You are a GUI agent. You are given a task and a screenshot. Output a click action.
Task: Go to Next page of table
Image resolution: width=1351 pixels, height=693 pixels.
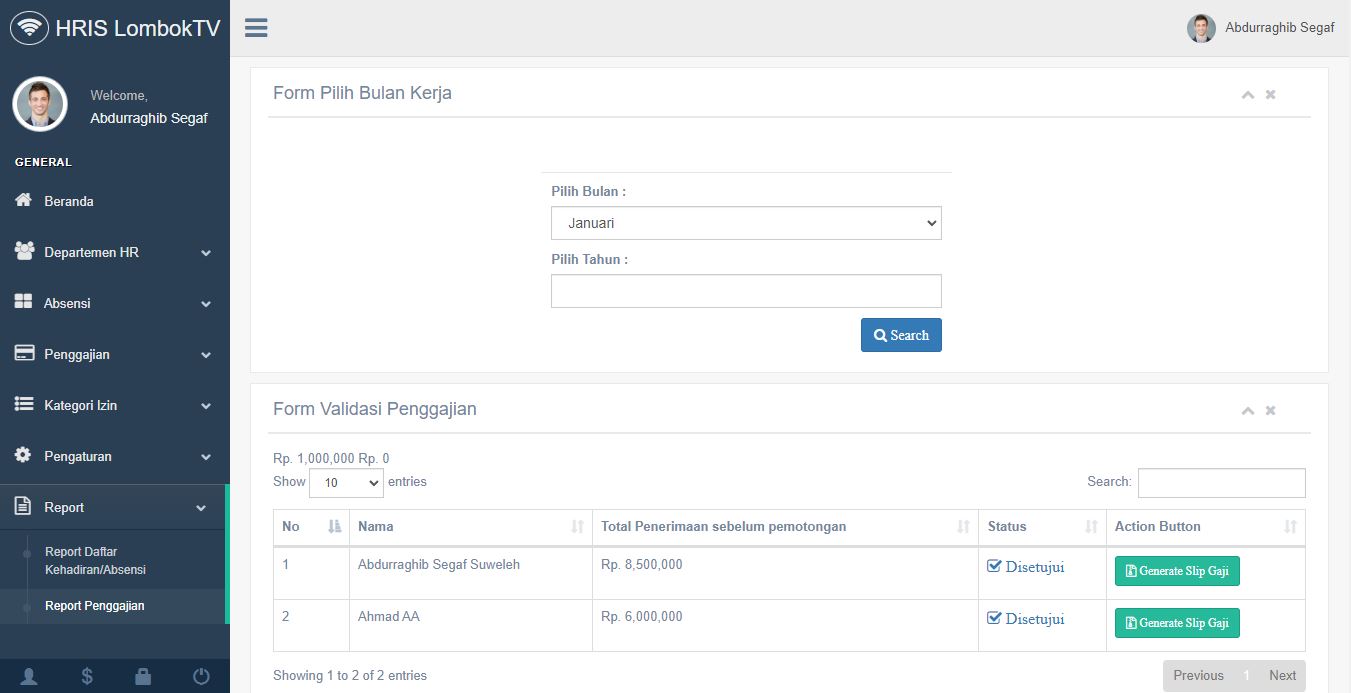[x=1282, y=676]
